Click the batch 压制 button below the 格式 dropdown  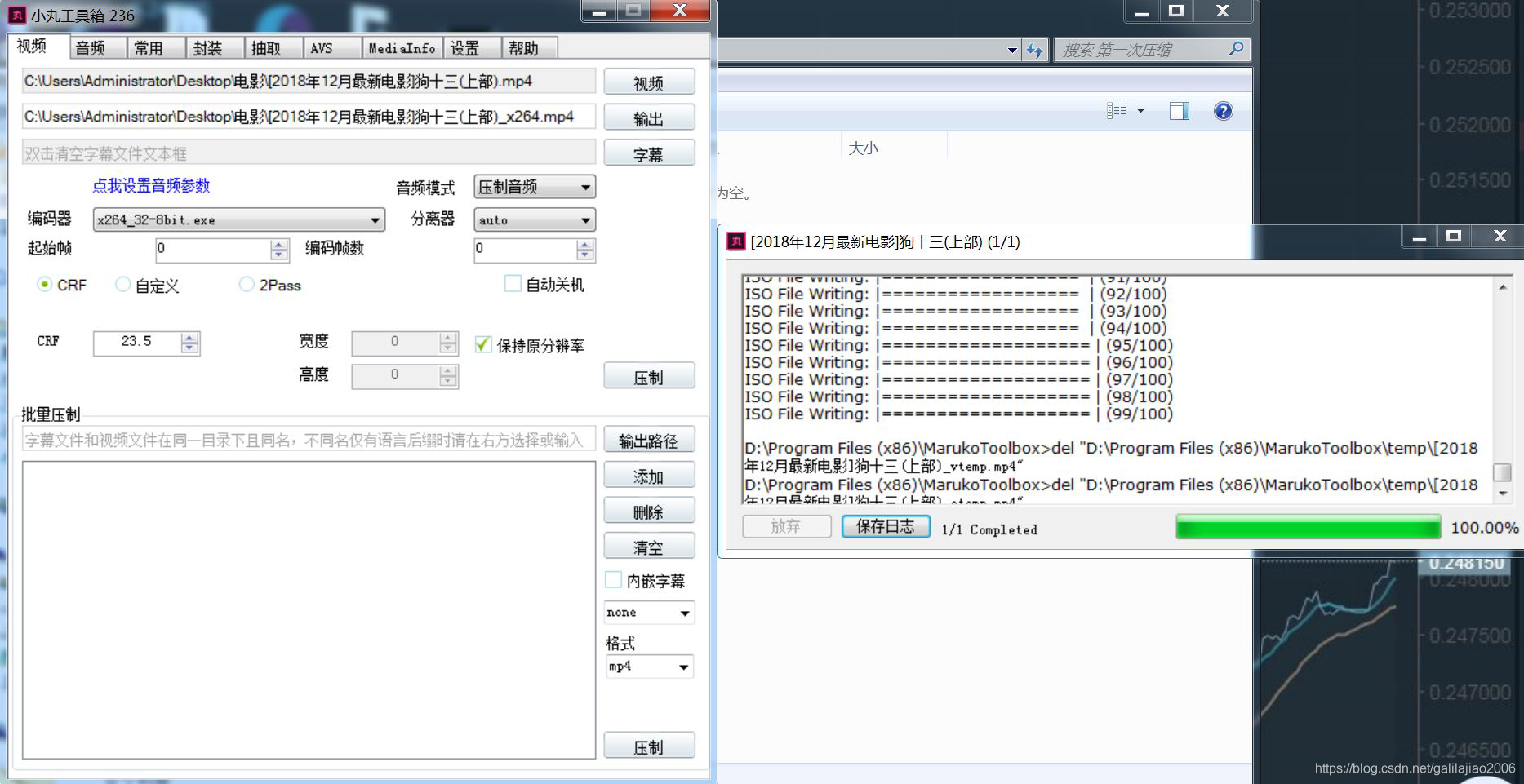(x=649, y=746)
